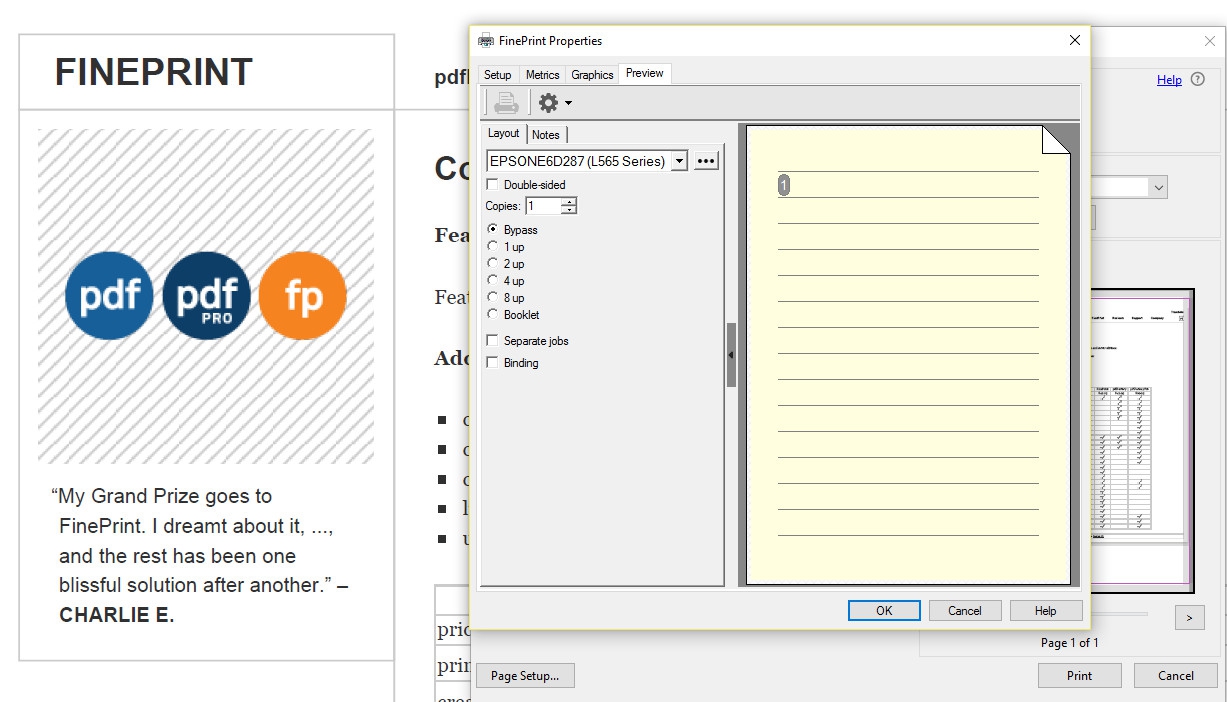Click the orange fp logo circle

tap(302, 296)
